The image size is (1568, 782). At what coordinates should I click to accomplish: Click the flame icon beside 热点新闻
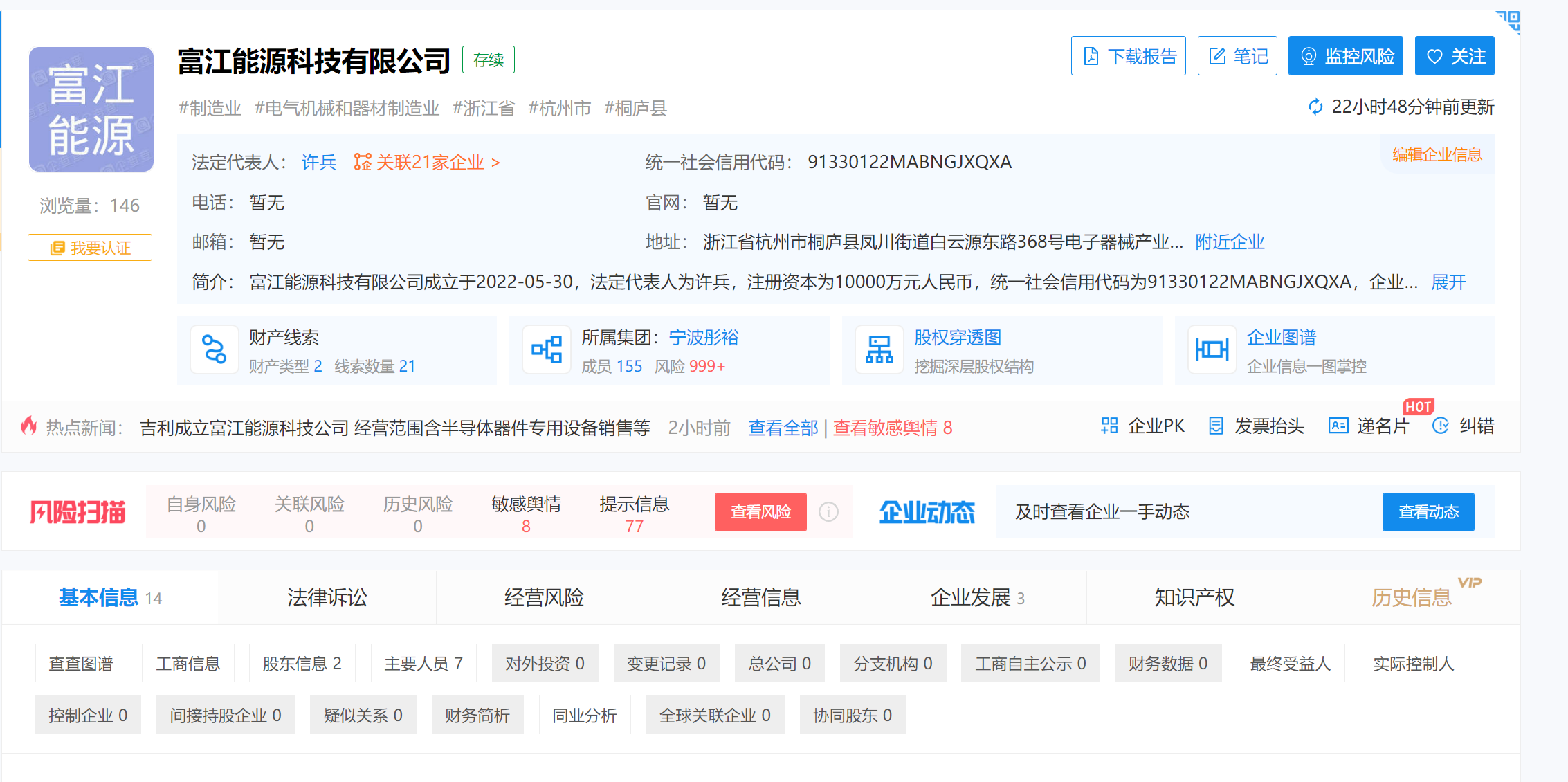28,426
